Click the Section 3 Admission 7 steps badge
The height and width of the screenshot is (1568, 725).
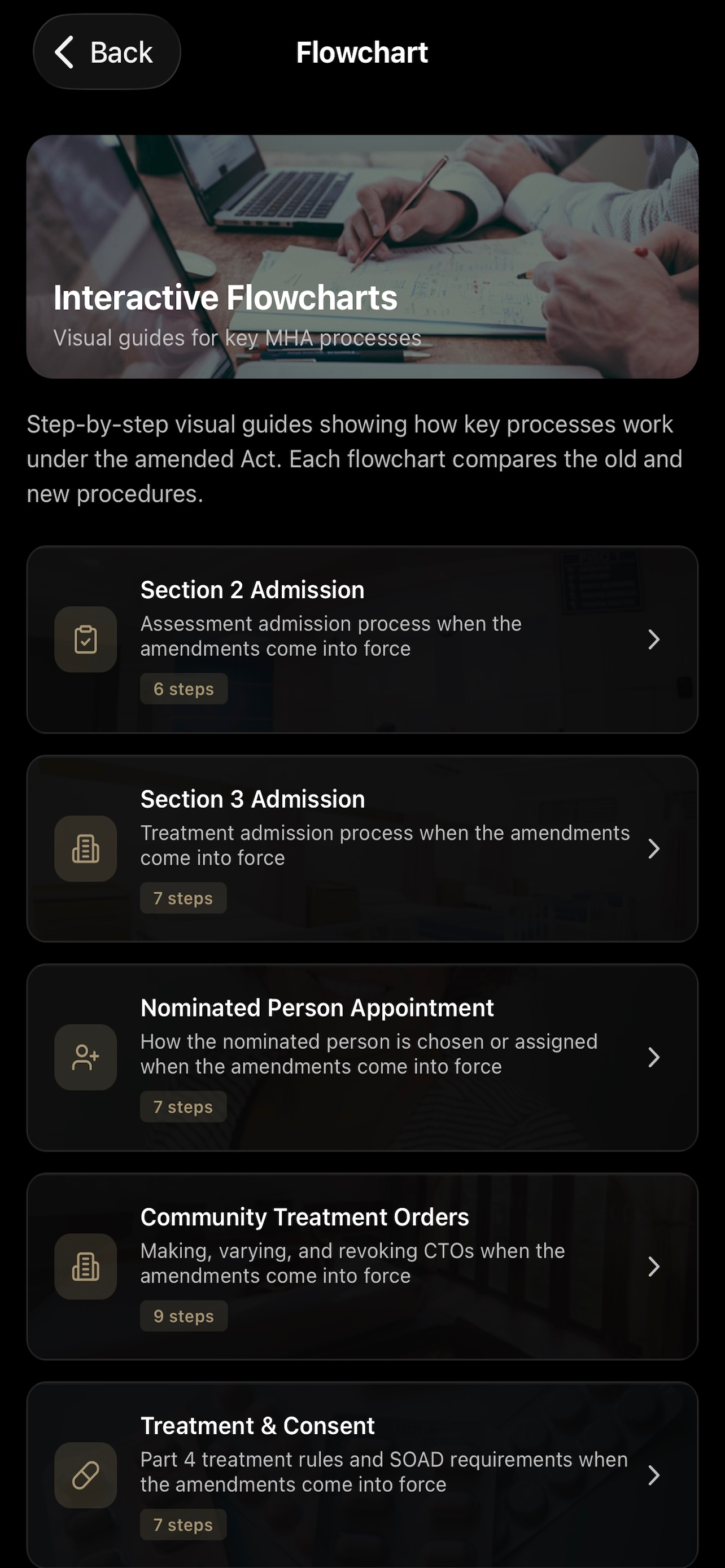pos(184,899)
